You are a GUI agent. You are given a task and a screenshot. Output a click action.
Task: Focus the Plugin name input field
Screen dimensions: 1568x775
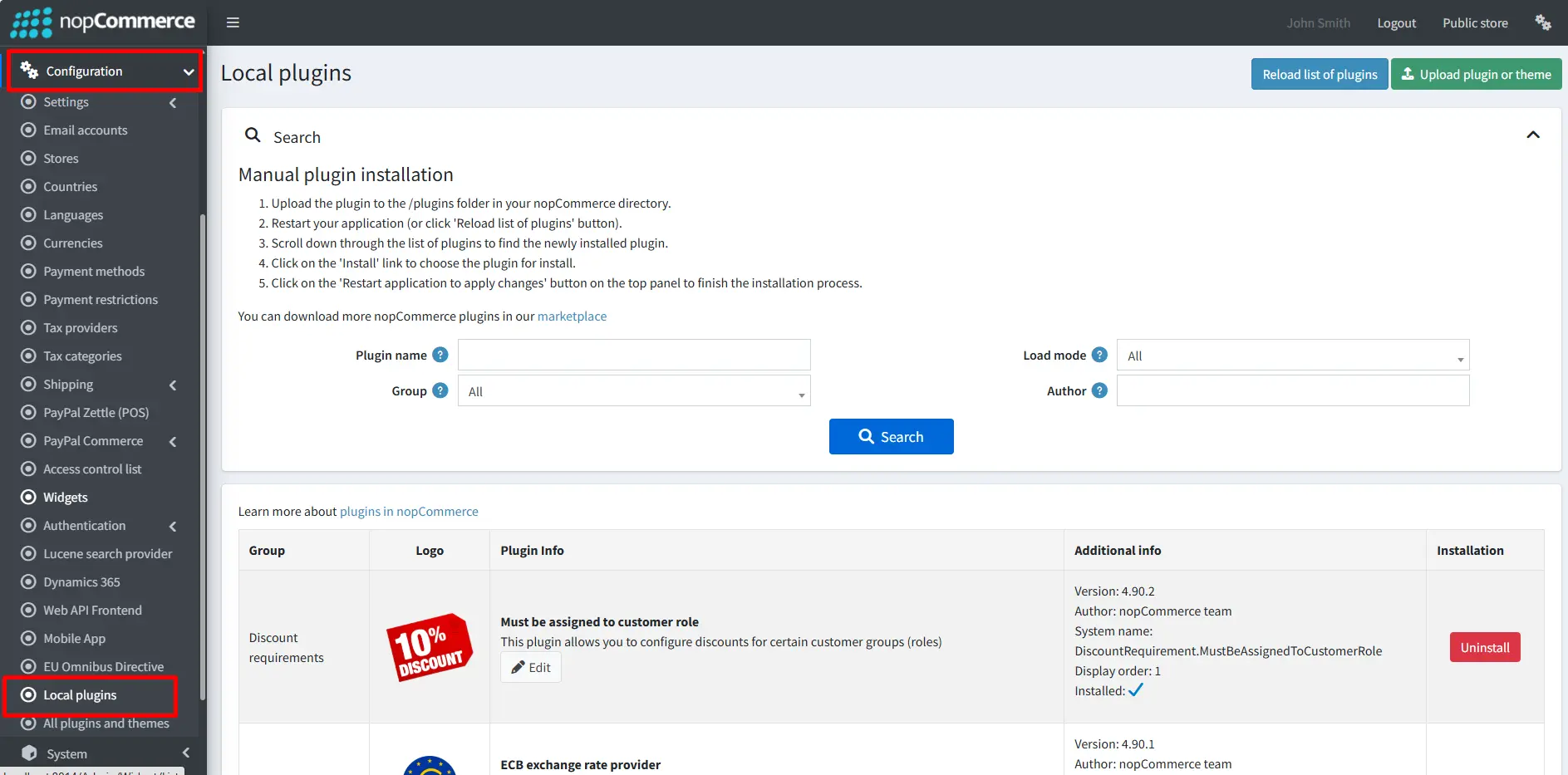(x=634, y=355)
